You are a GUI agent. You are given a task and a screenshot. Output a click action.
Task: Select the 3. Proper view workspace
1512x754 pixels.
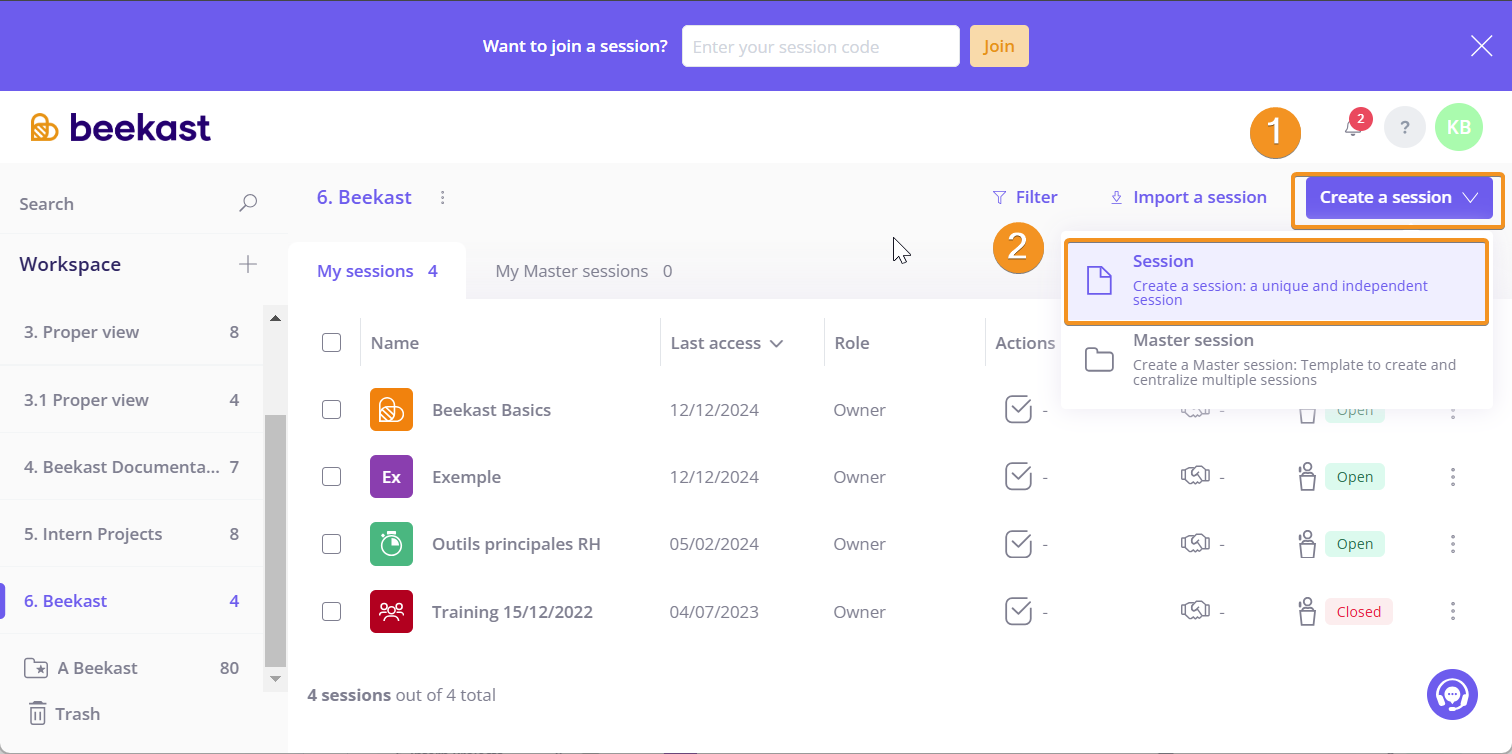click(131, 332)
